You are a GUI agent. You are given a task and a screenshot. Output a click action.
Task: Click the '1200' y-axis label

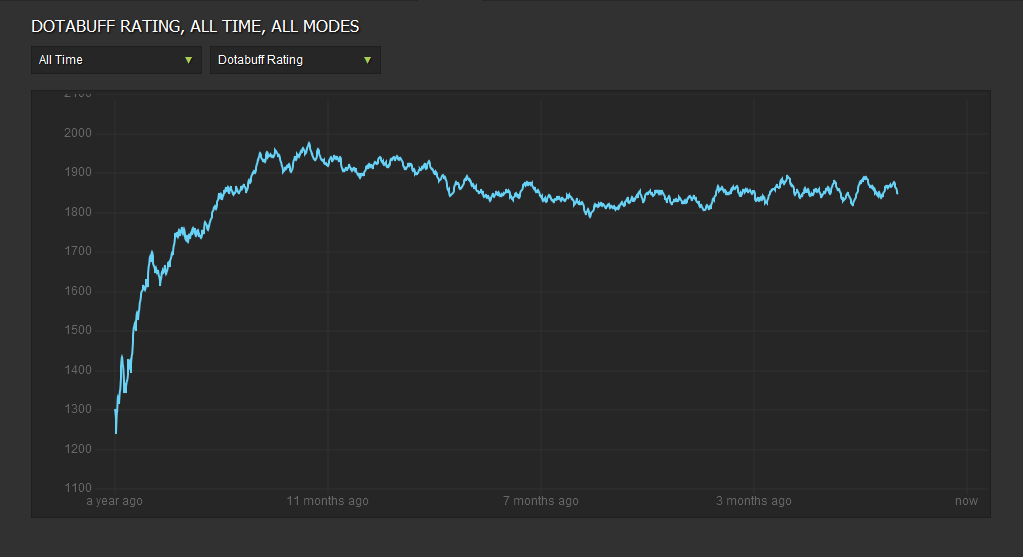(78, 449)
